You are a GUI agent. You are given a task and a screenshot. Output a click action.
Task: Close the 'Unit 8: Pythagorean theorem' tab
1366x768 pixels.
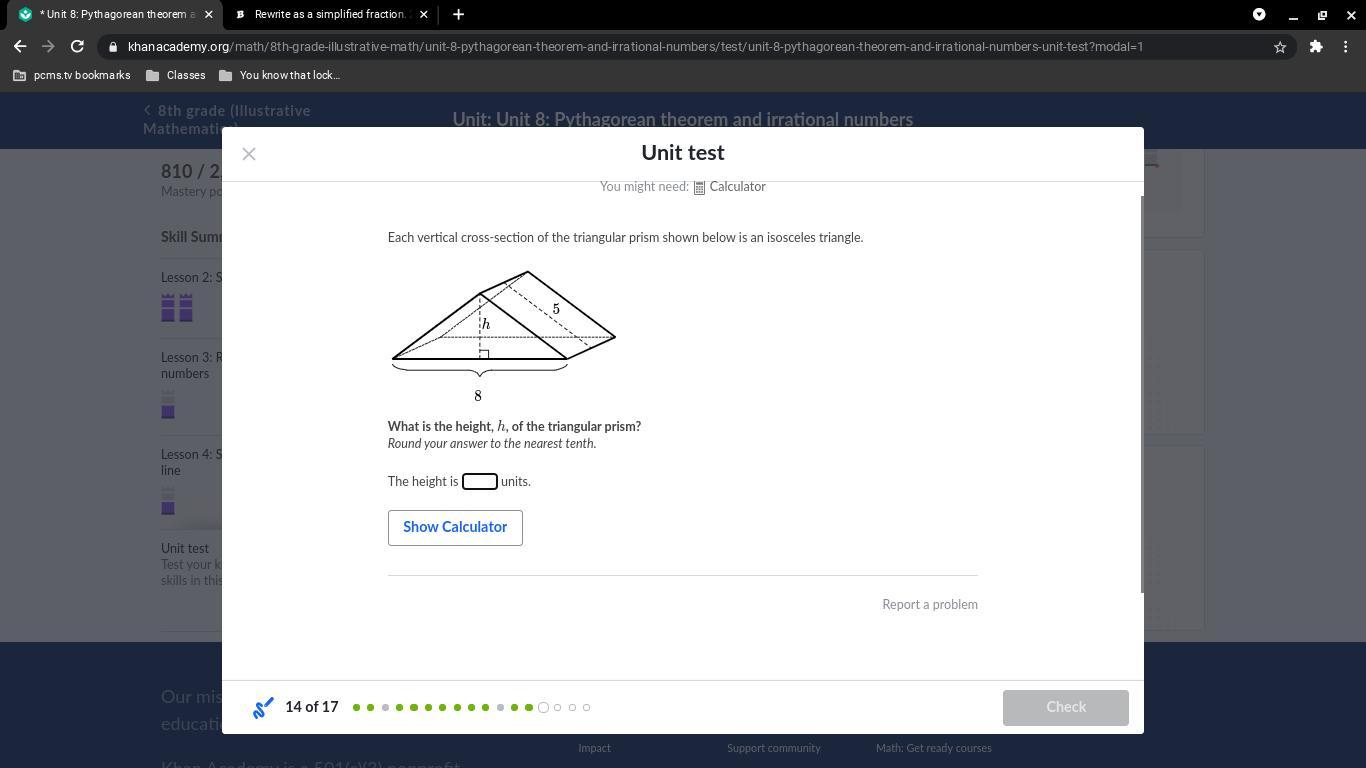208,14
